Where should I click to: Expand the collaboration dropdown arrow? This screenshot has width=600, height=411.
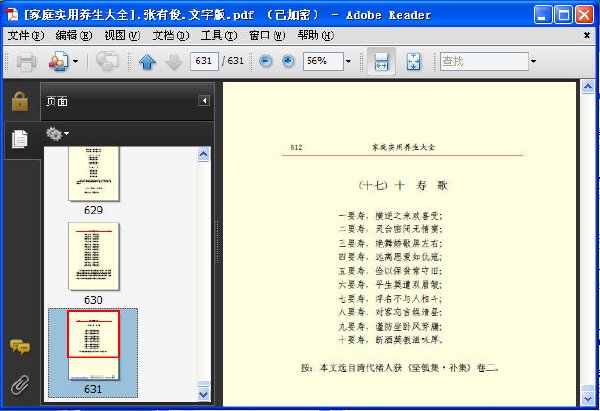coord(75,61)
